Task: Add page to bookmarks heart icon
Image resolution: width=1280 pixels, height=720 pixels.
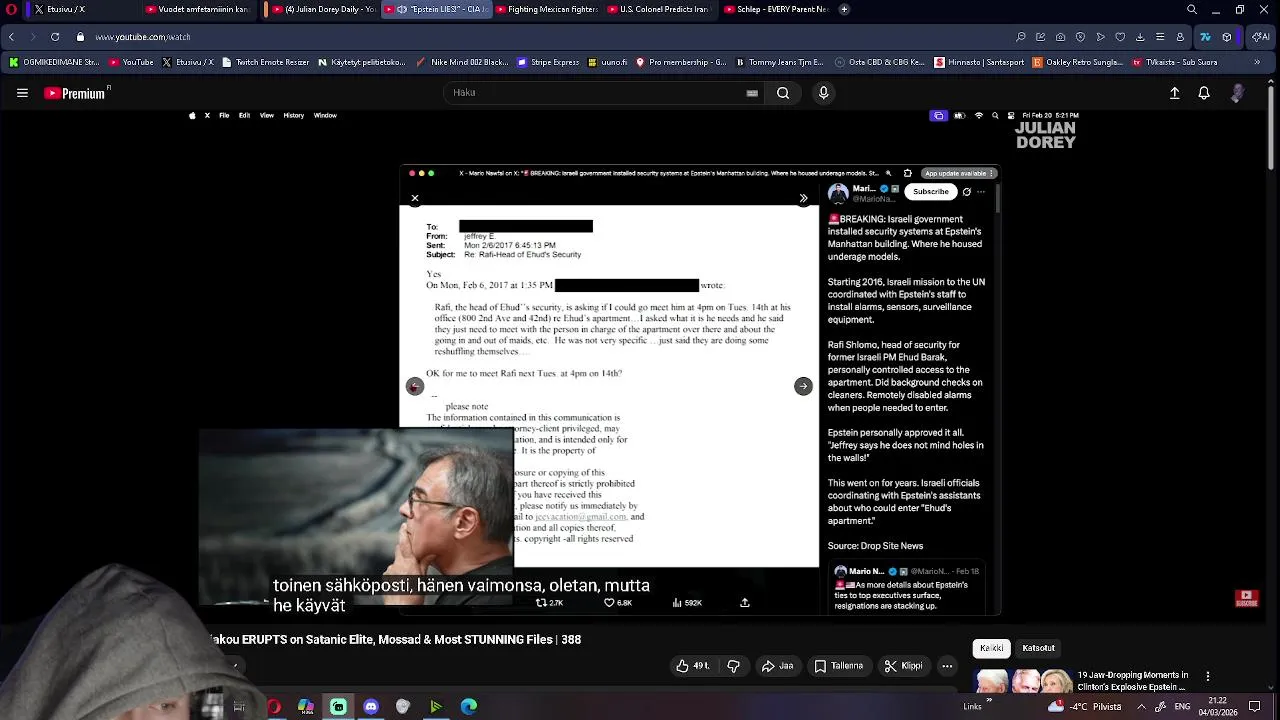Action: pyautogui.click(x=1120, y=37)
